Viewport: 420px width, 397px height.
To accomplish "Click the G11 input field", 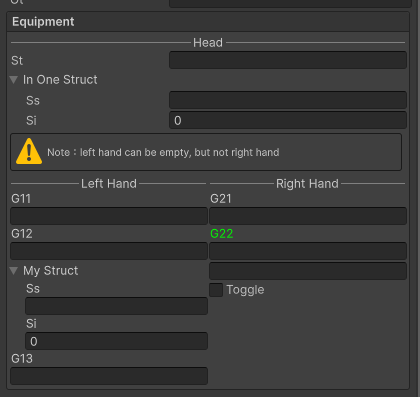I will tap(109, 216).
